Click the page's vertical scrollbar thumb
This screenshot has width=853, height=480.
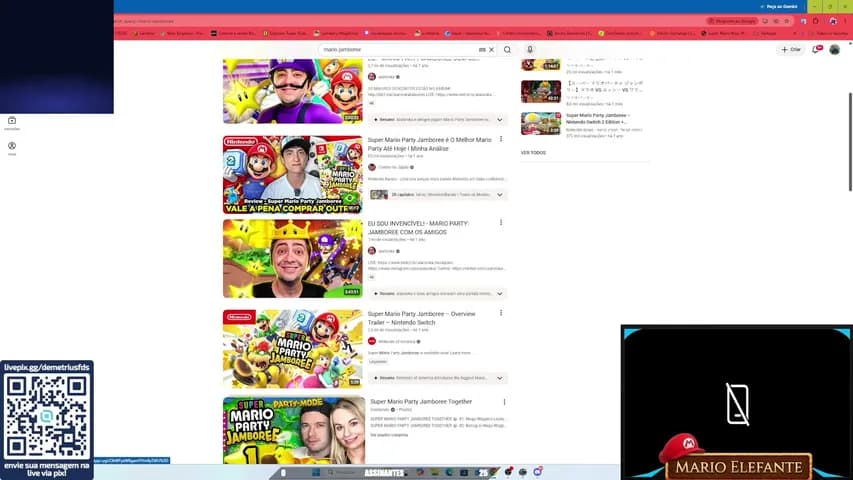(849, 142)
